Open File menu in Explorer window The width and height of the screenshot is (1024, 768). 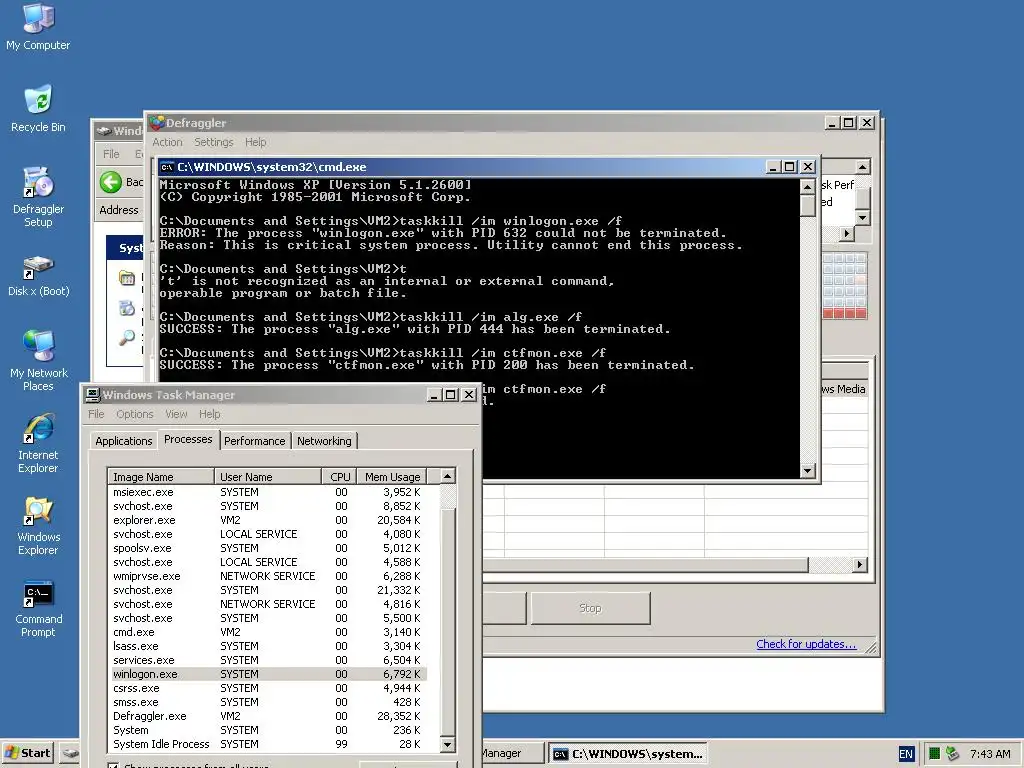[111, 154]
